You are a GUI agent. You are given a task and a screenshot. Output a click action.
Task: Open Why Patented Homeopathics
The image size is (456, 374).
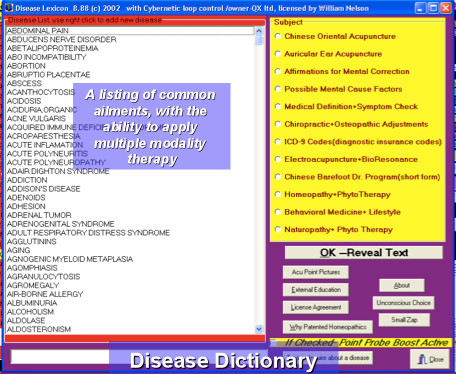pyautogui.click(x=328, y=327)
